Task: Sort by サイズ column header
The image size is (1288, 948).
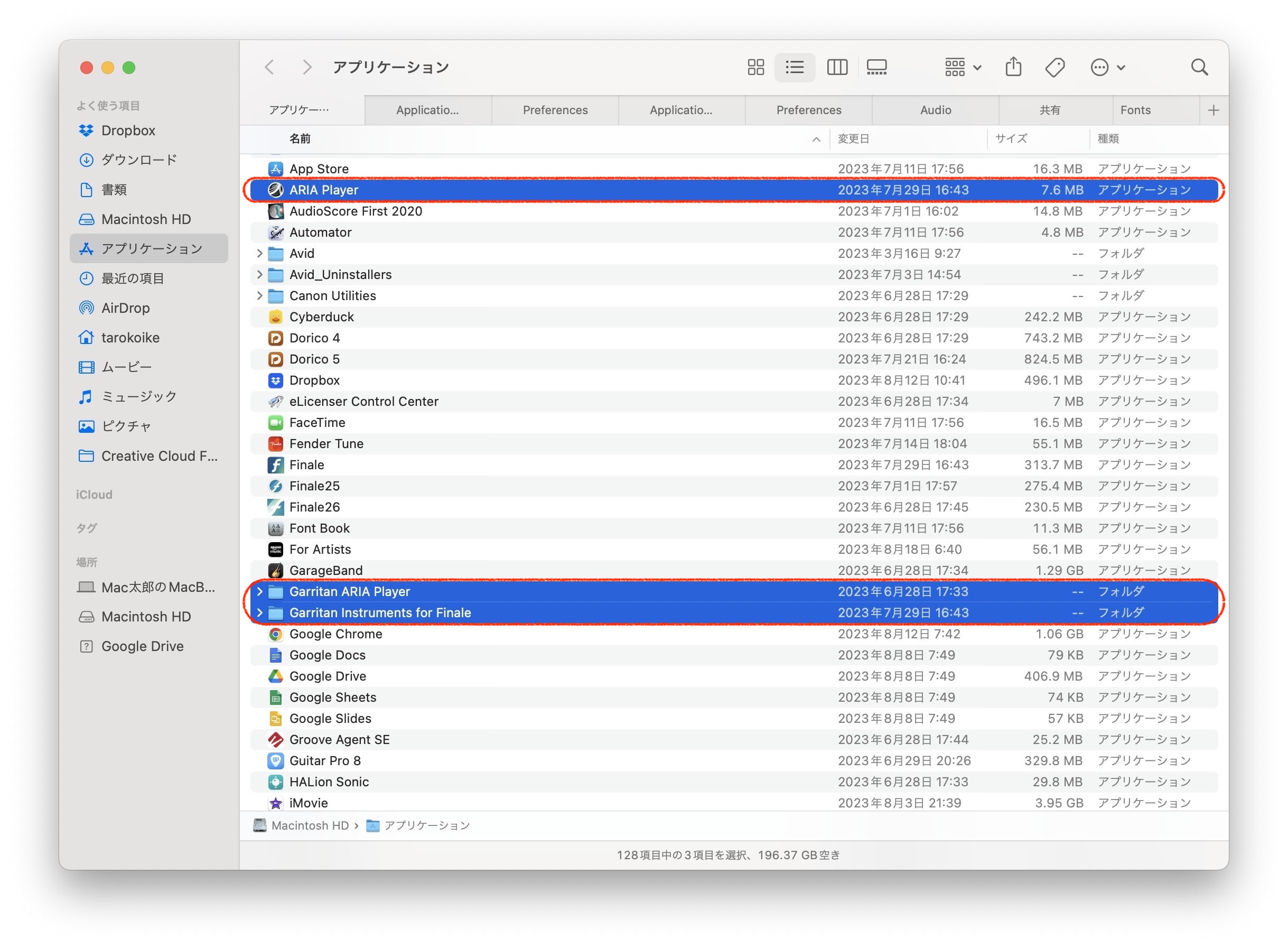Action: (1039, 139)
